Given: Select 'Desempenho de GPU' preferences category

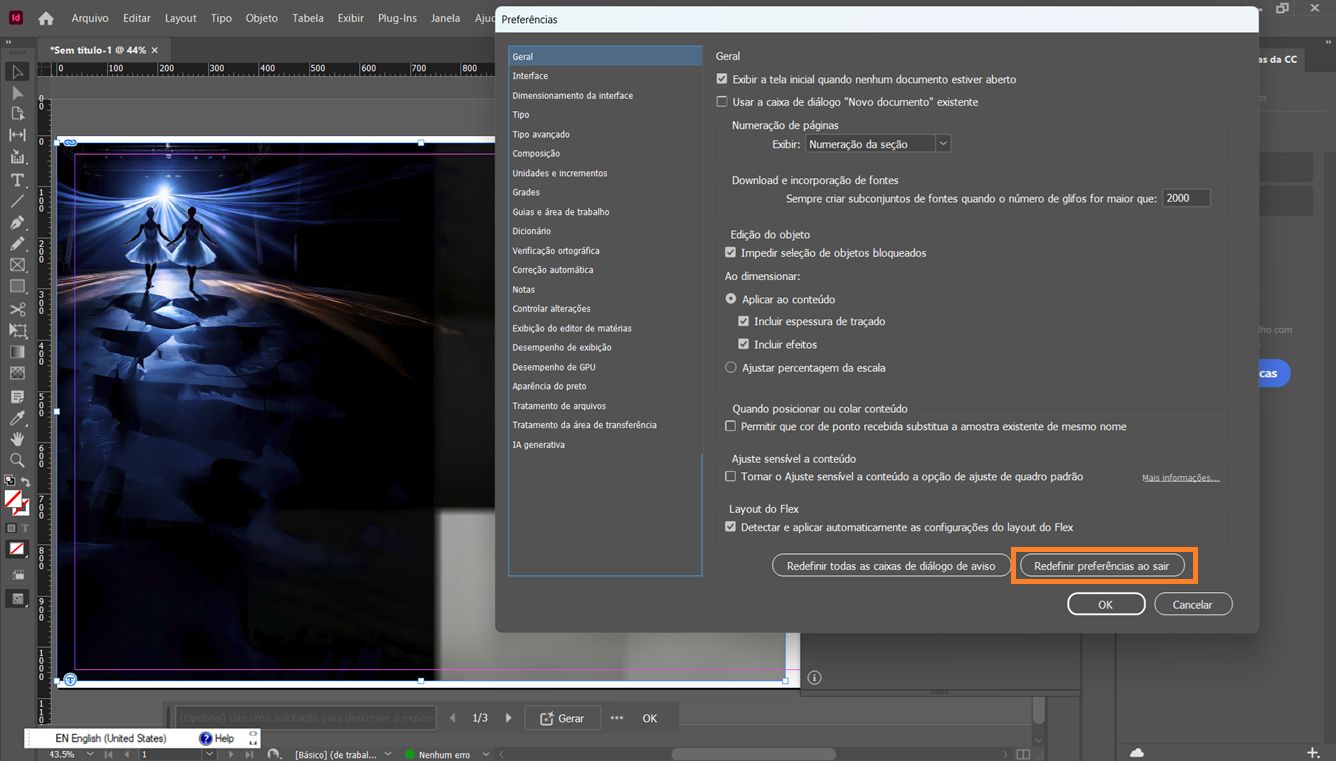Looking at the screenshot, I should coord(604,367).
